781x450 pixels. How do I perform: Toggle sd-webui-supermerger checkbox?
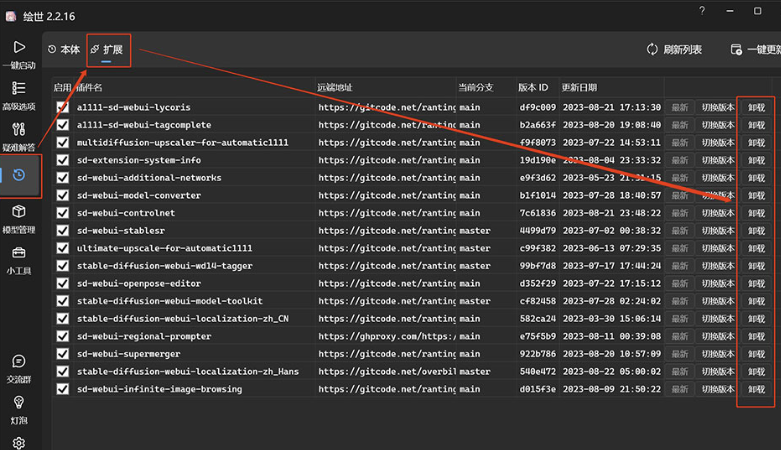[63, 354]
